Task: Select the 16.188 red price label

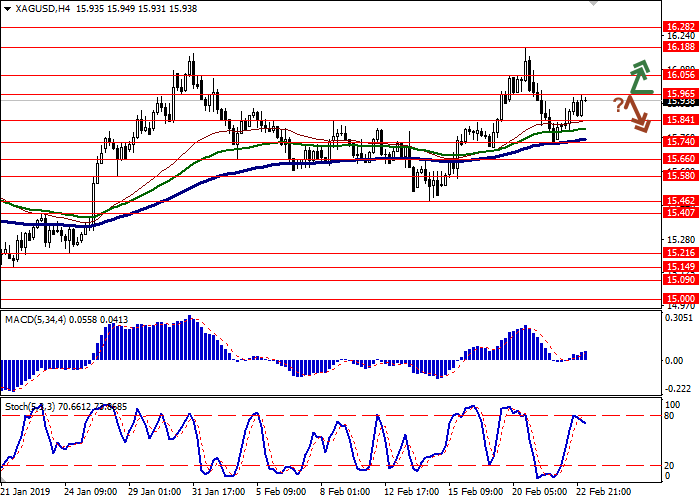Action: [x=679, y=46]
